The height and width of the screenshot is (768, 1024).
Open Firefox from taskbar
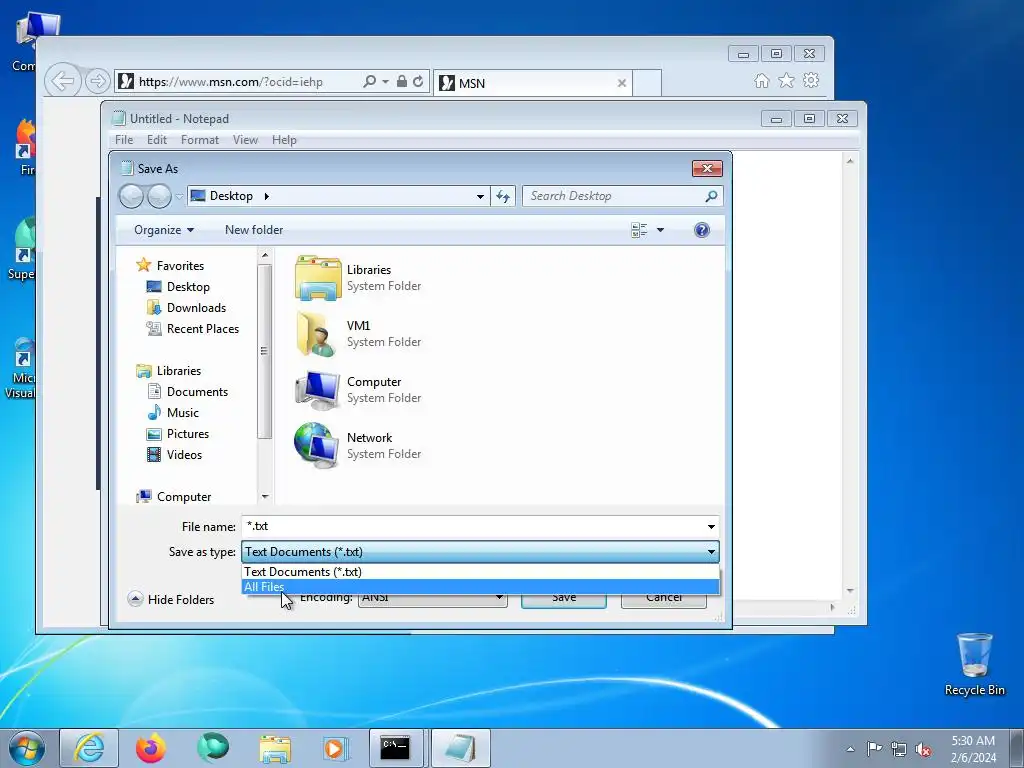pyautogui.click(x=151, y=748)
